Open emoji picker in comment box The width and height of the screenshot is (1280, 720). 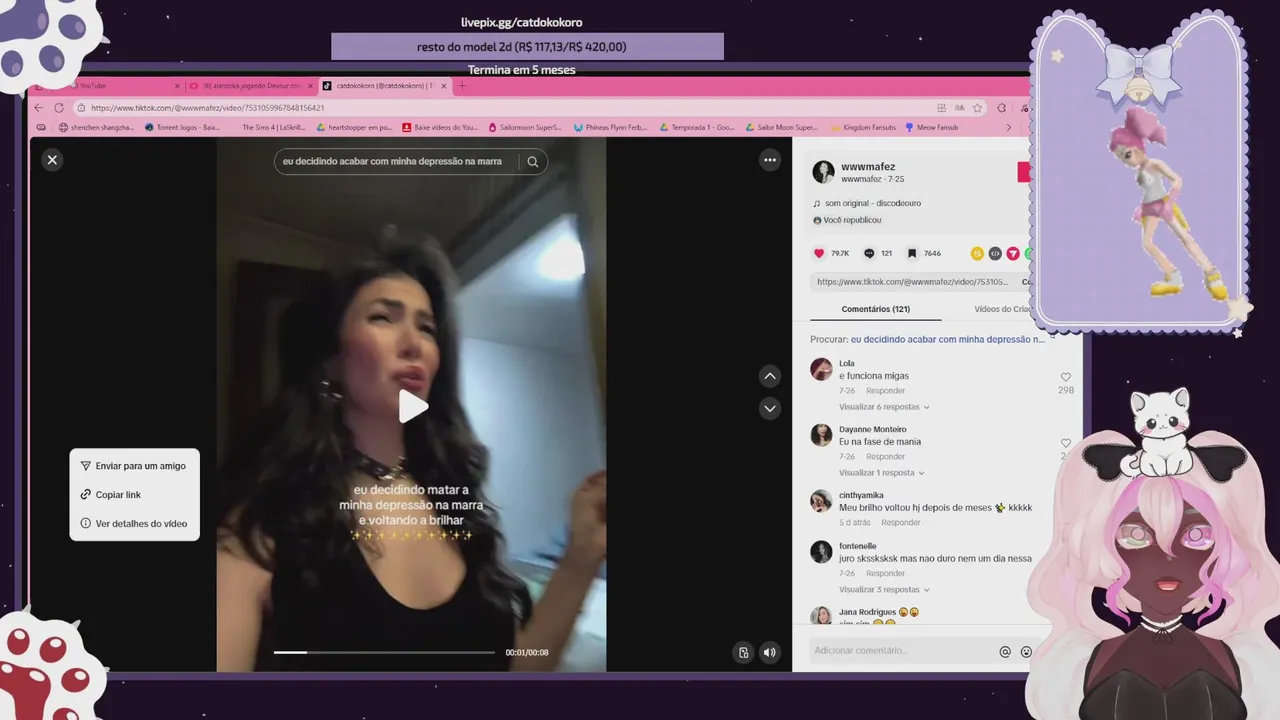point(1026,652)
